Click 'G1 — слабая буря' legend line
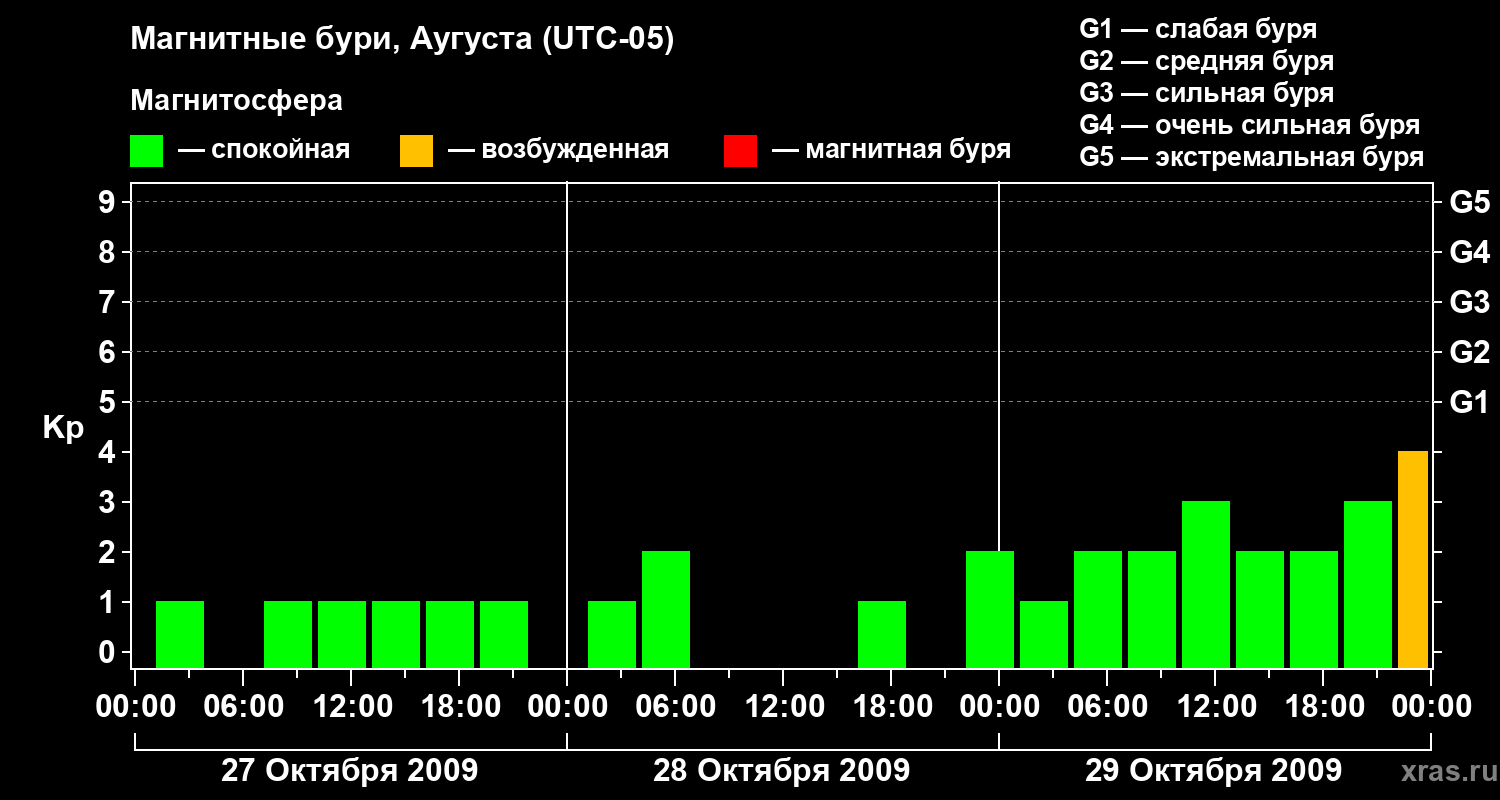 point(1198,29)
